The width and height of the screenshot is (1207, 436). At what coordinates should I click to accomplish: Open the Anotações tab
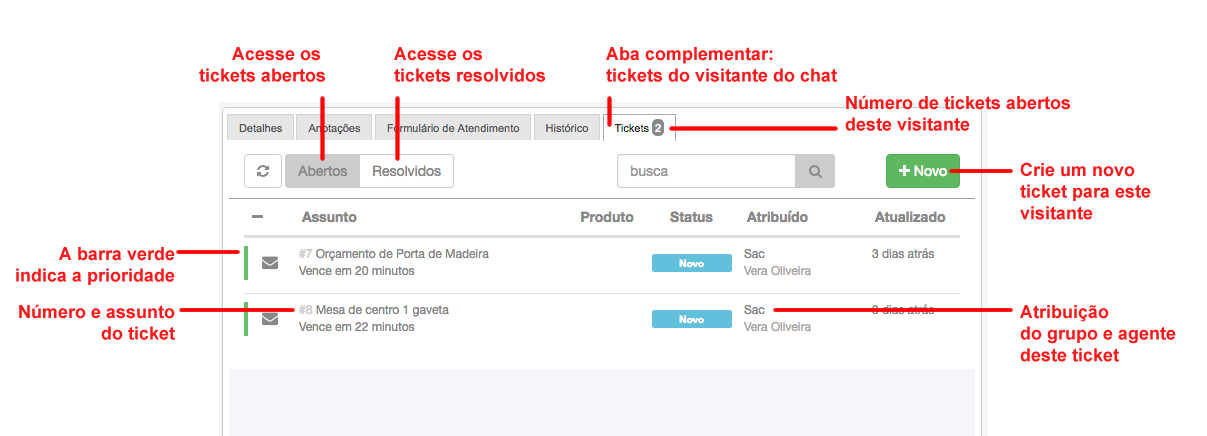click(x=334, y=128)
